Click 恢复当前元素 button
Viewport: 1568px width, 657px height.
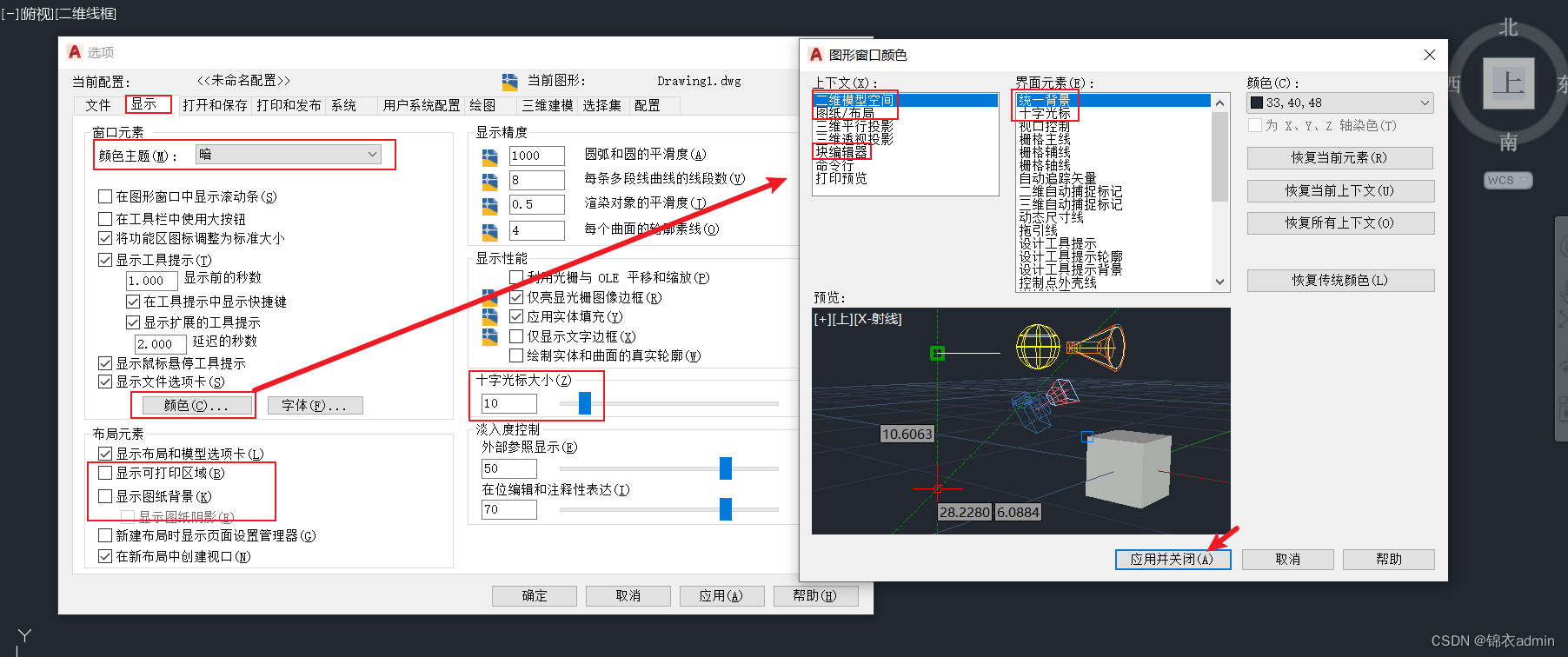pyautogui.click(x=1340, y=158)
